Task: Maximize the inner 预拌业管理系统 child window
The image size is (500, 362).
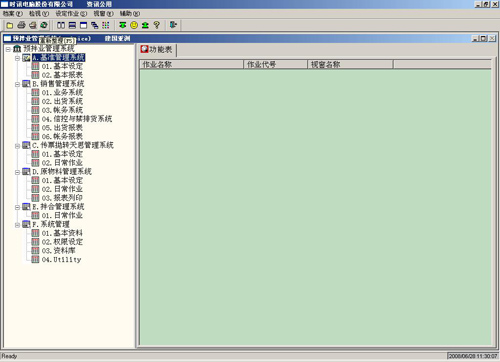Action: pyautogui.click(x=484, y=39)
